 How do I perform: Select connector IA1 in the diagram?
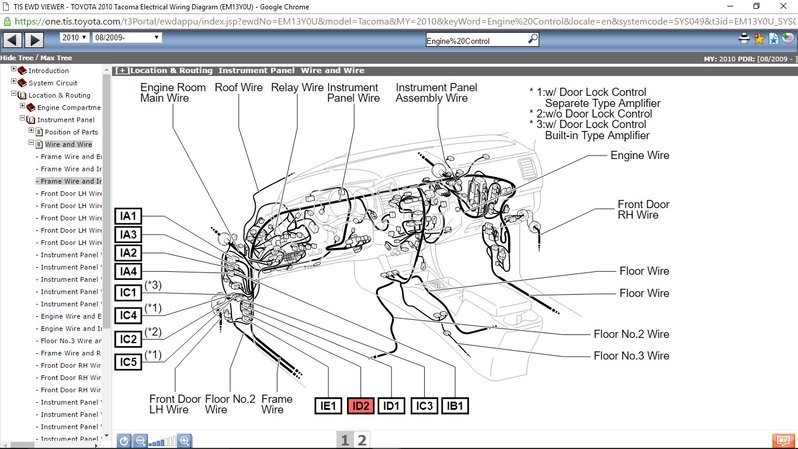coord(128,216)
